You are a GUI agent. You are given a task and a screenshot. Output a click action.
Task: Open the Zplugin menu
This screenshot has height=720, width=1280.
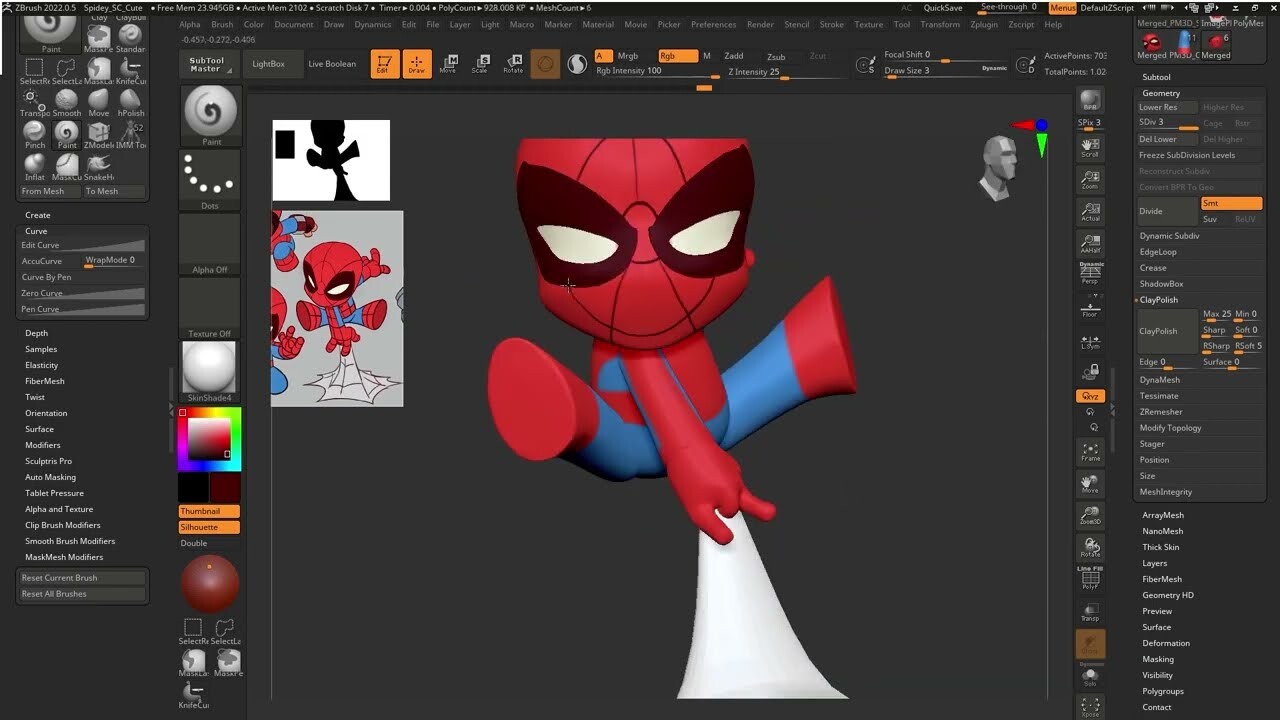tap(983, 24)
